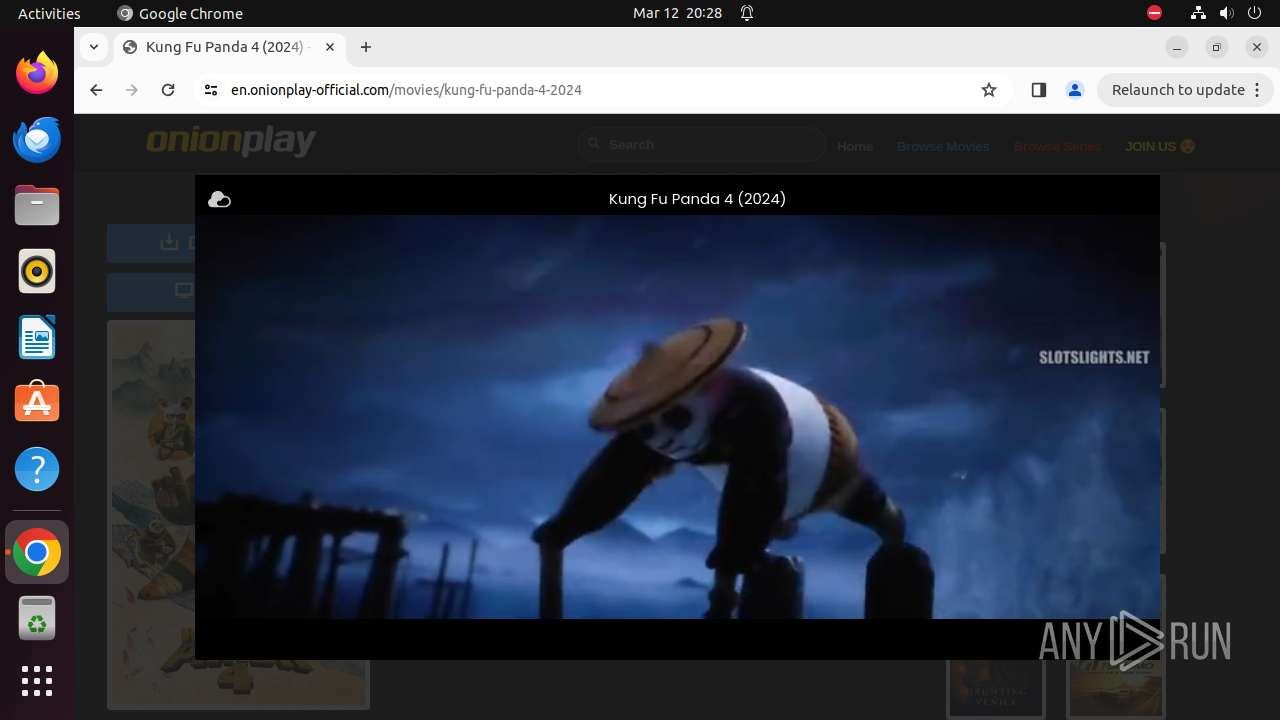Click the Google Chrome dock icon
Viewport: 1280px width, 720px height.
37,553
